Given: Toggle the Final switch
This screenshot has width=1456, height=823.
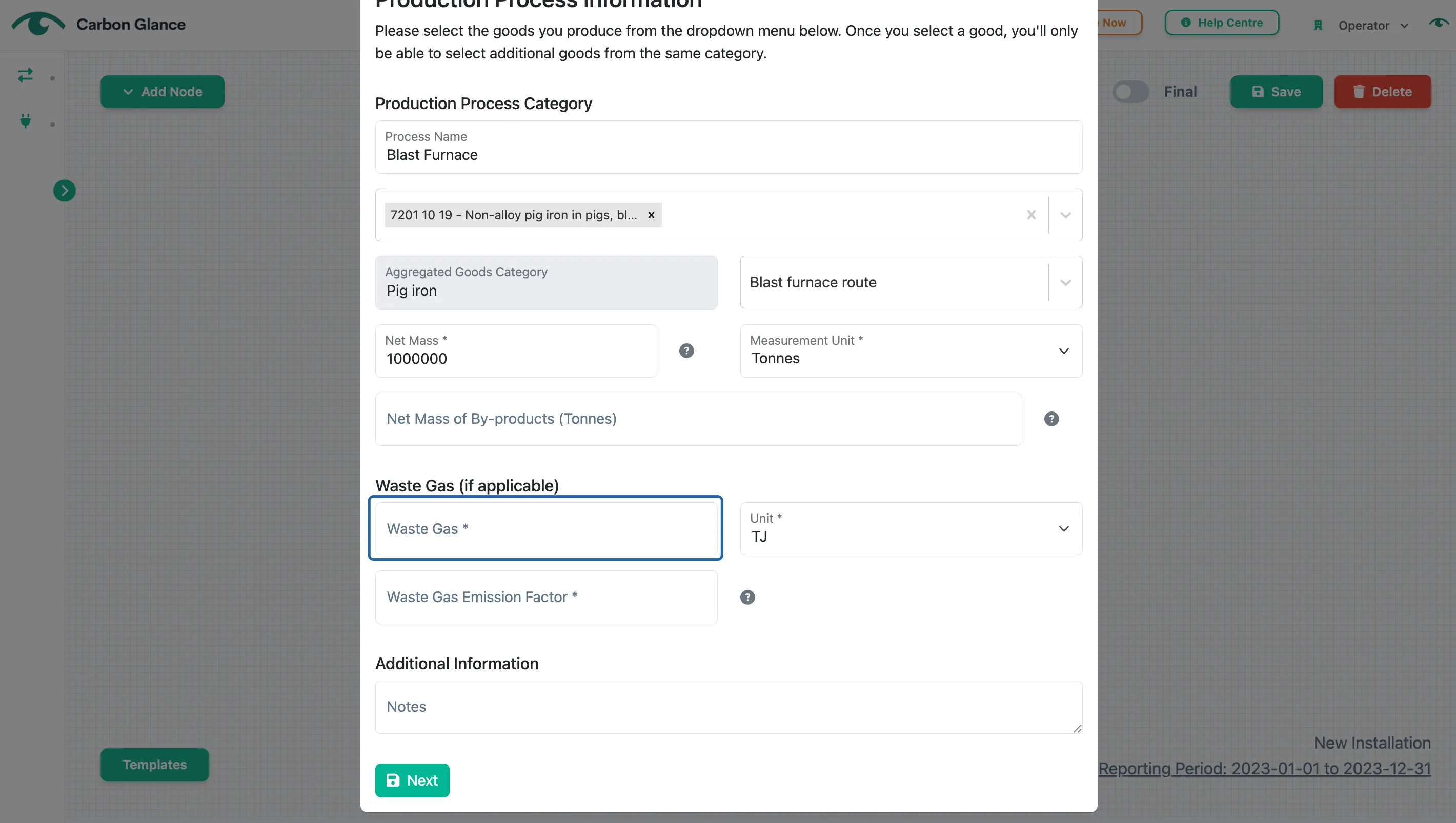Looking at the screenshot, I should (1130, 92).
